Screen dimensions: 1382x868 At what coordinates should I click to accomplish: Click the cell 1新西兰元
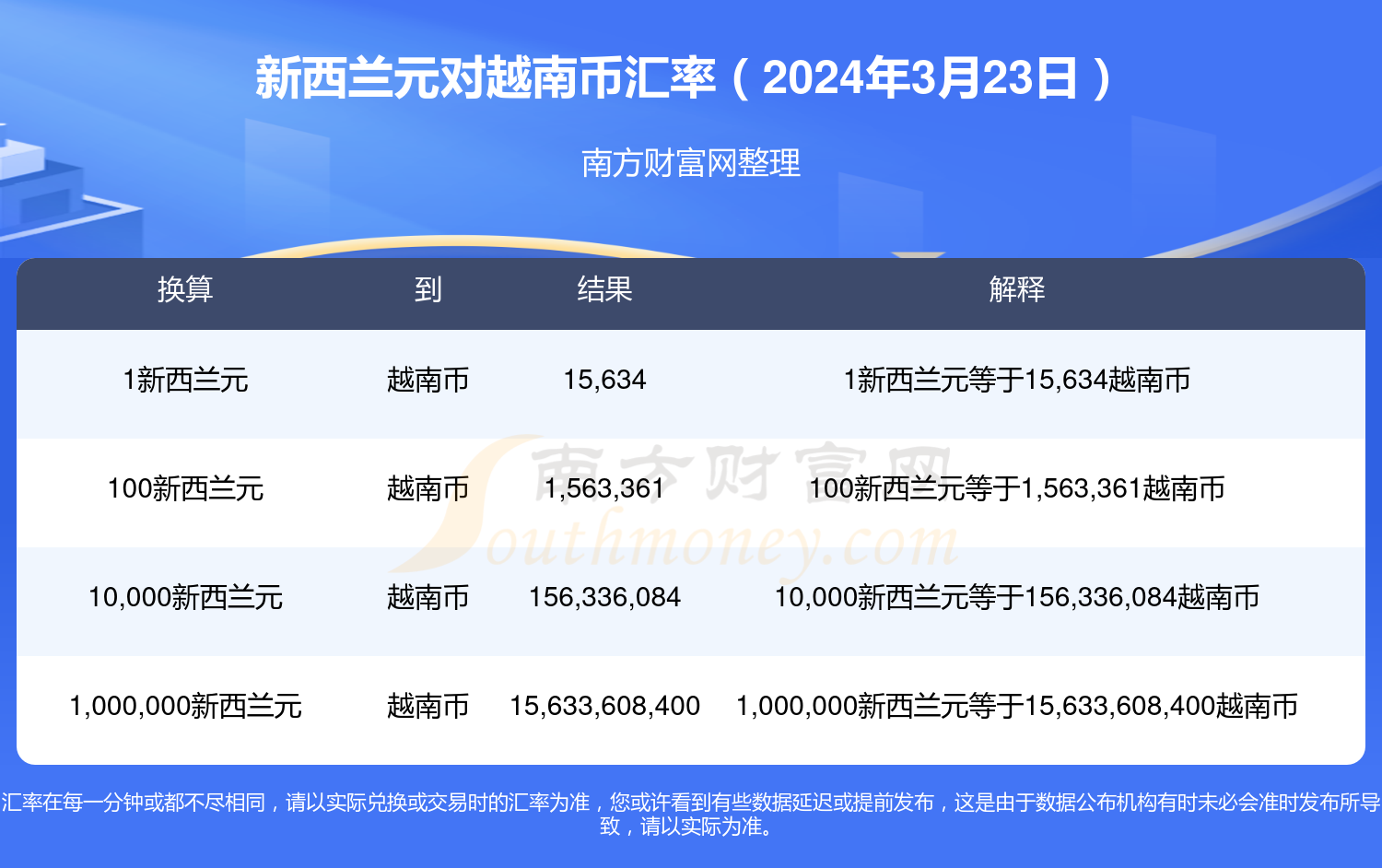[185, 380]
